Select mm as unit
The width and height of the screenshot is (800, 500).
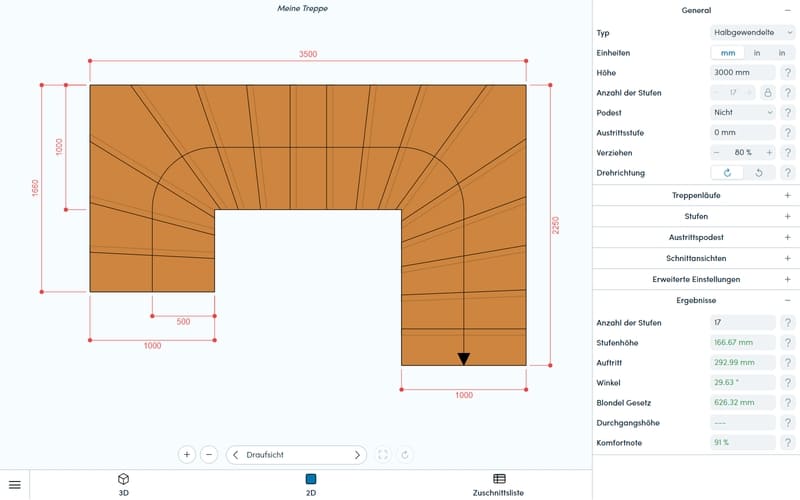(x=728, y=53)
